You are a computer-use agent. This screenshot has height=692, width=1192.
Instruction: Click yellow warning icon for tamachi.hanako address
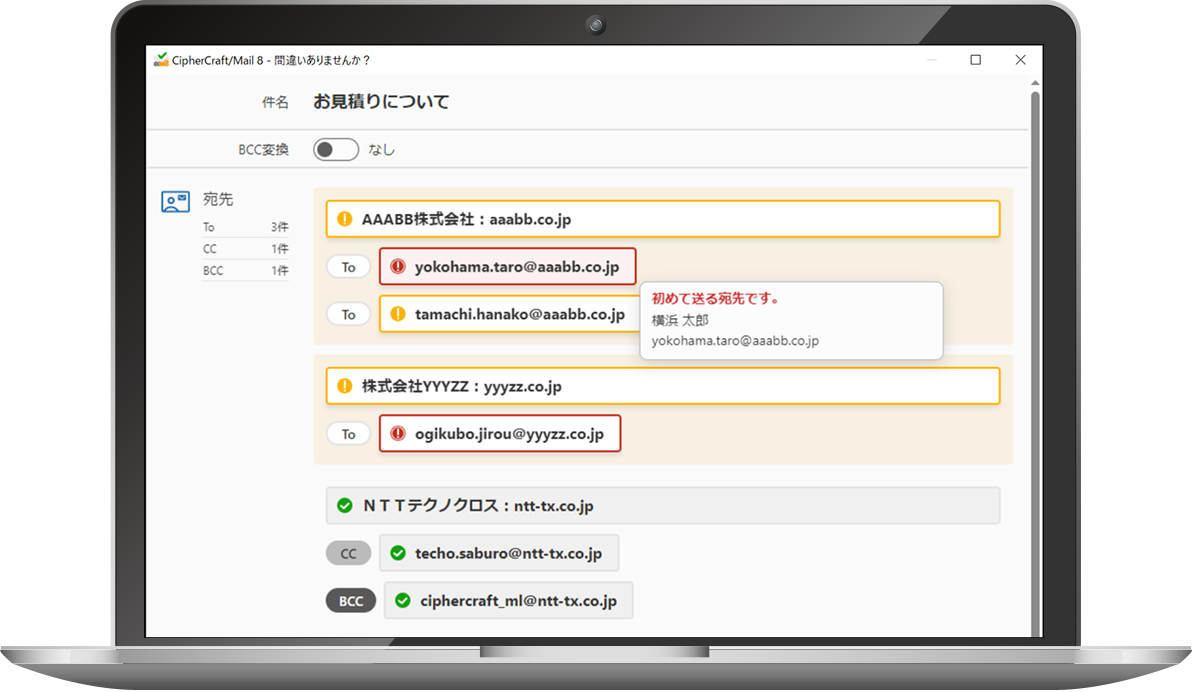point(398,313)
